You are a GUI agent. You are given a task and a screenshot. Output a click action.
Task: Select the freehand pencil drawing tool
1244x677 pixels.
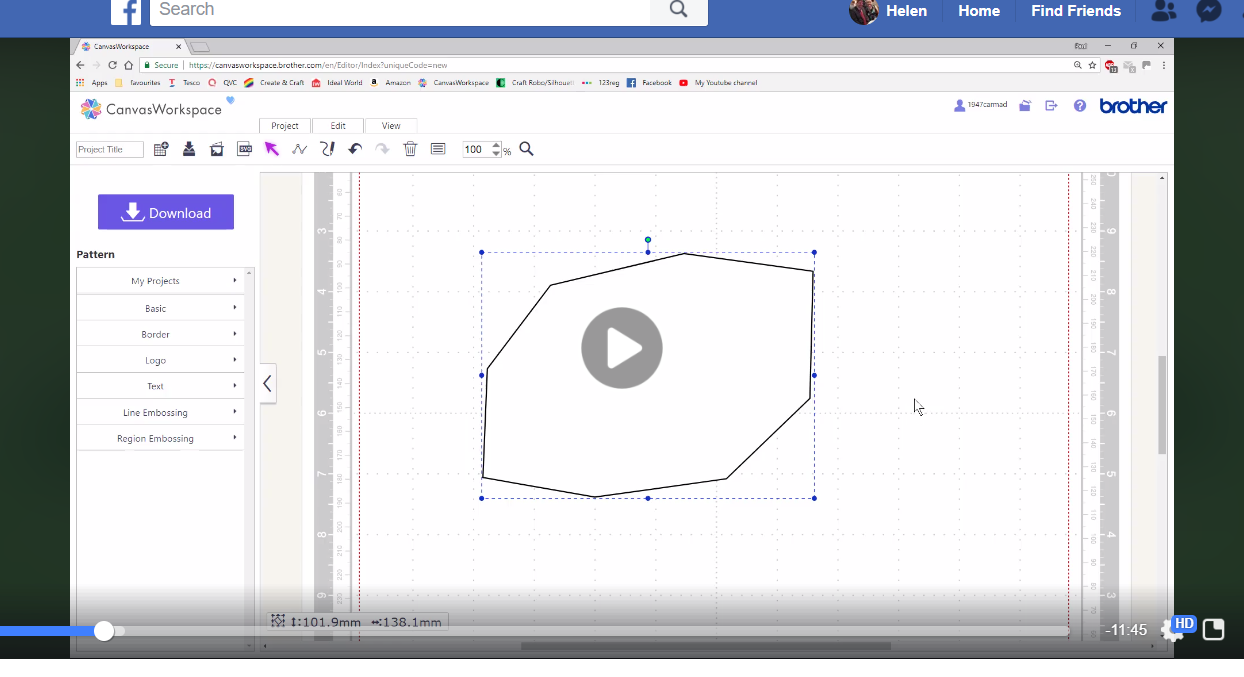327,149
